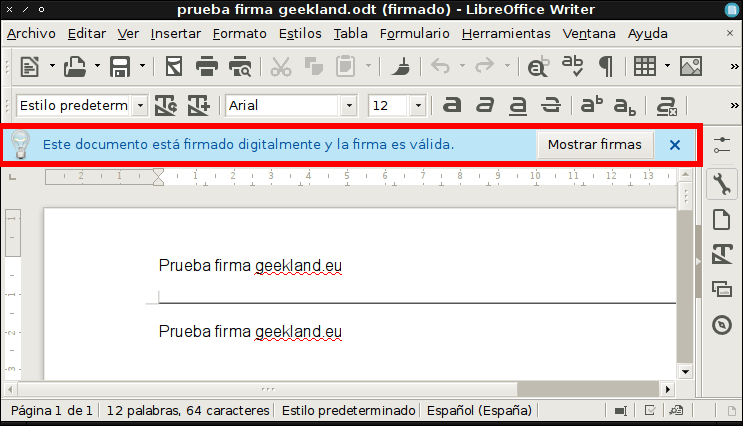Open the paragraph style dropdown

(140, 105)
